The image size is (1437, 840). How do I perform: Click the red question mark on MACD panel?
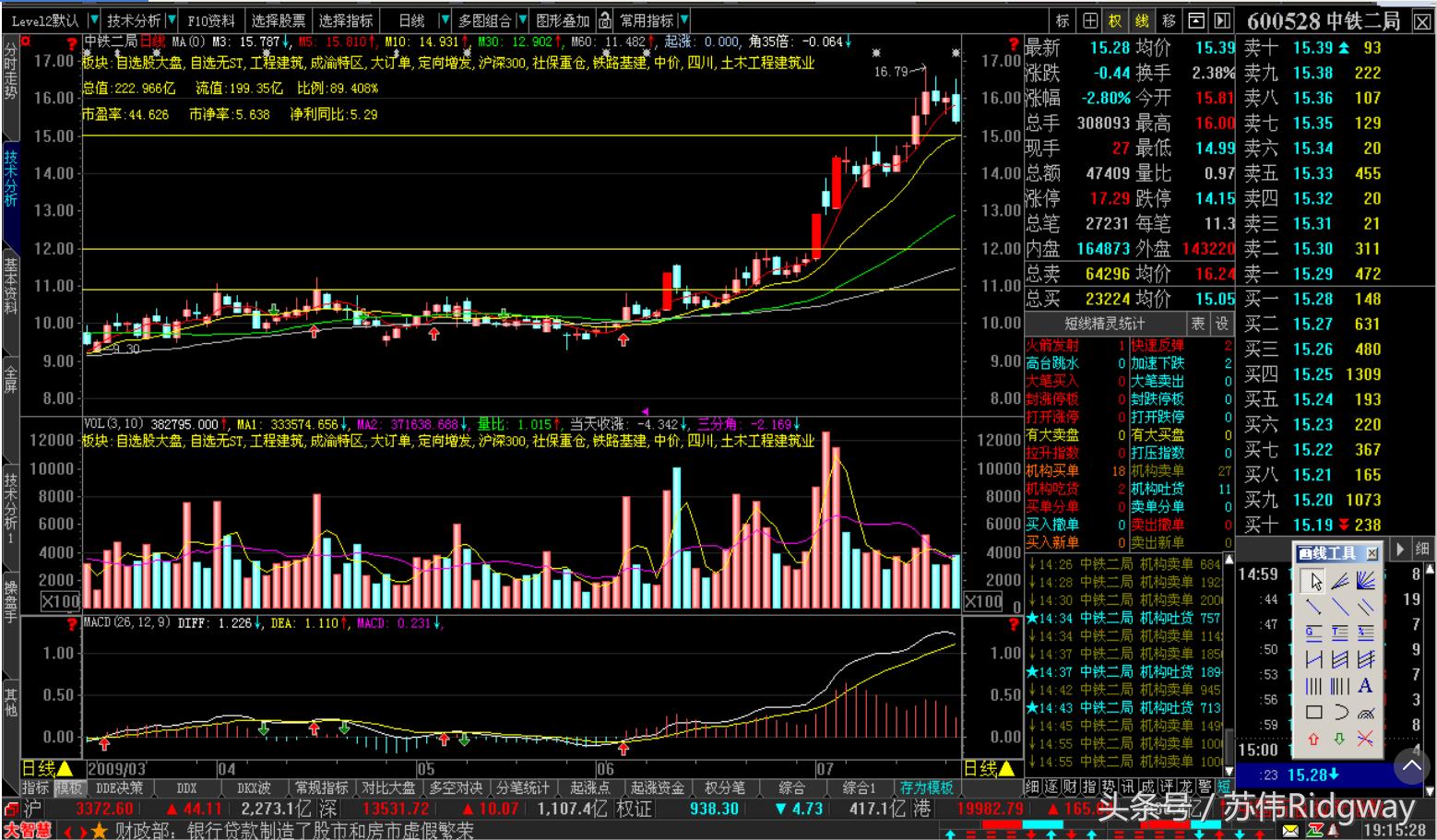pyautogui.click(x=71, y=625)
